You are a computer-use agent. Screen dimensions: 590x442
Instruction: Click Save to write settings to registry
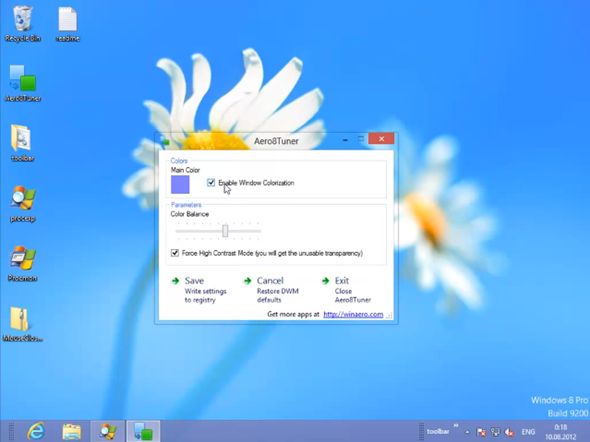point(199,290)
